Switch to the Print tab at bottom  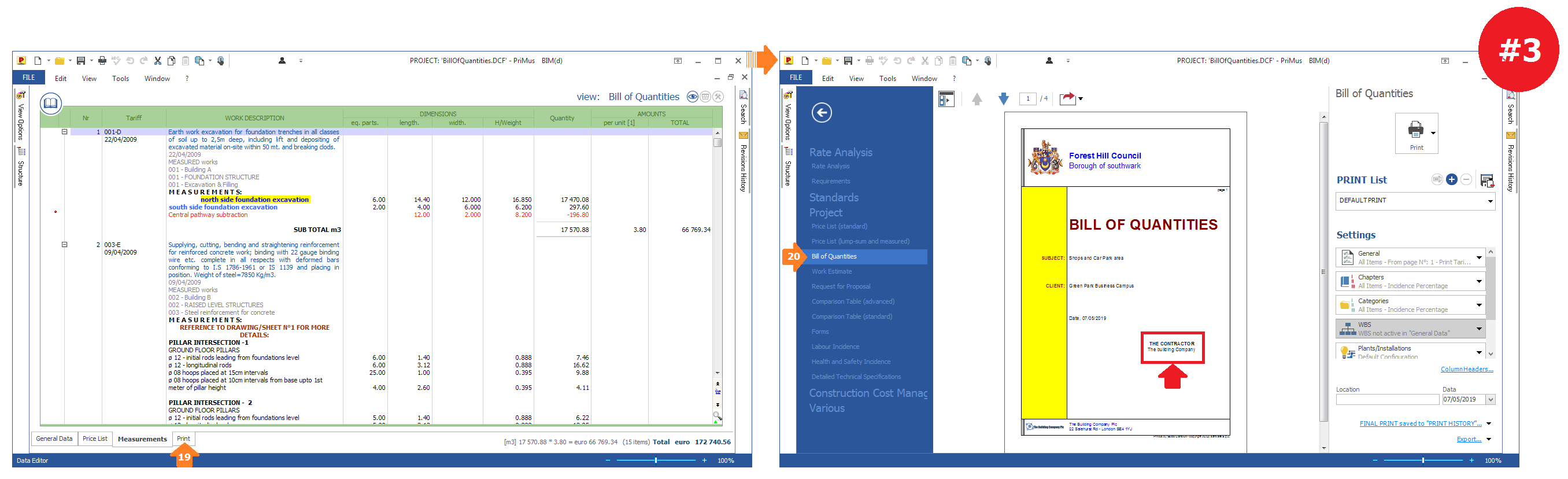[x=183, y=439]
